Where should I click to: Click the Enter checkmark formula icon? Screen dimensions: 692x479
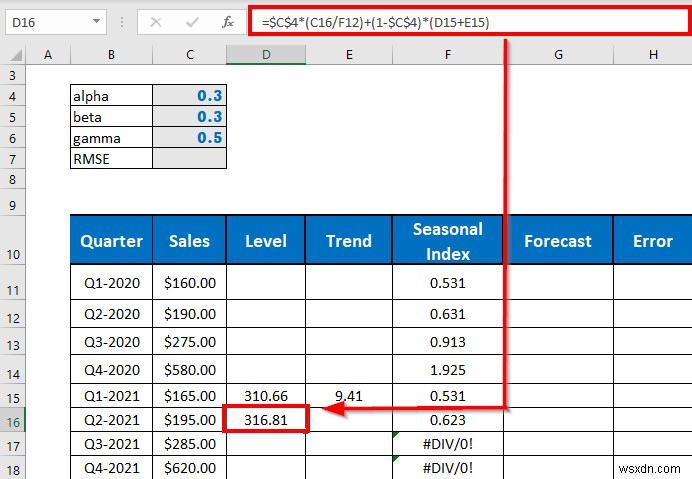(192, 22)
